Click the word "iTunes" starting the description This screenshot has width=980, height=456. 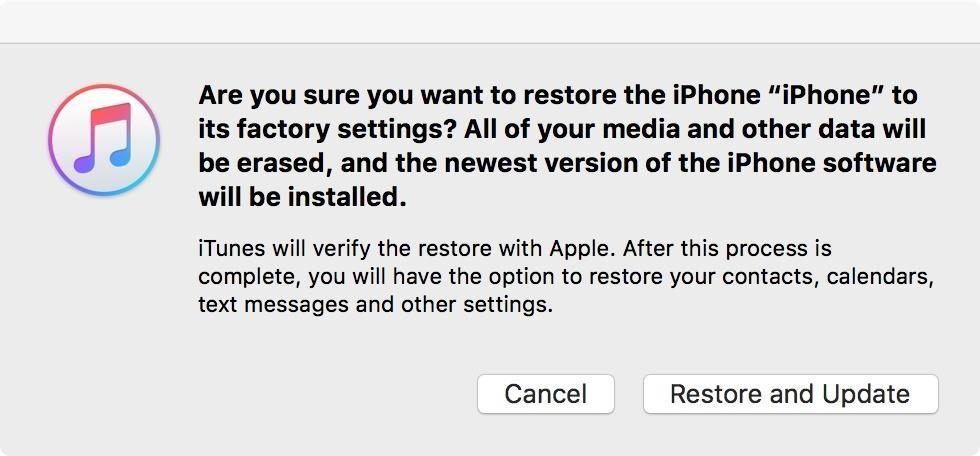(226, 248)
